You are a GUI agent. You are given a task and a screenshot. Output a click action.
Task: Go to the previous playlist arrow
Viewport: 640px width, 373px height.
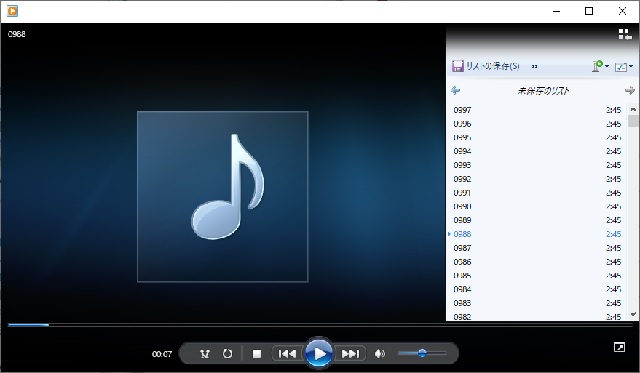[456, 90]
